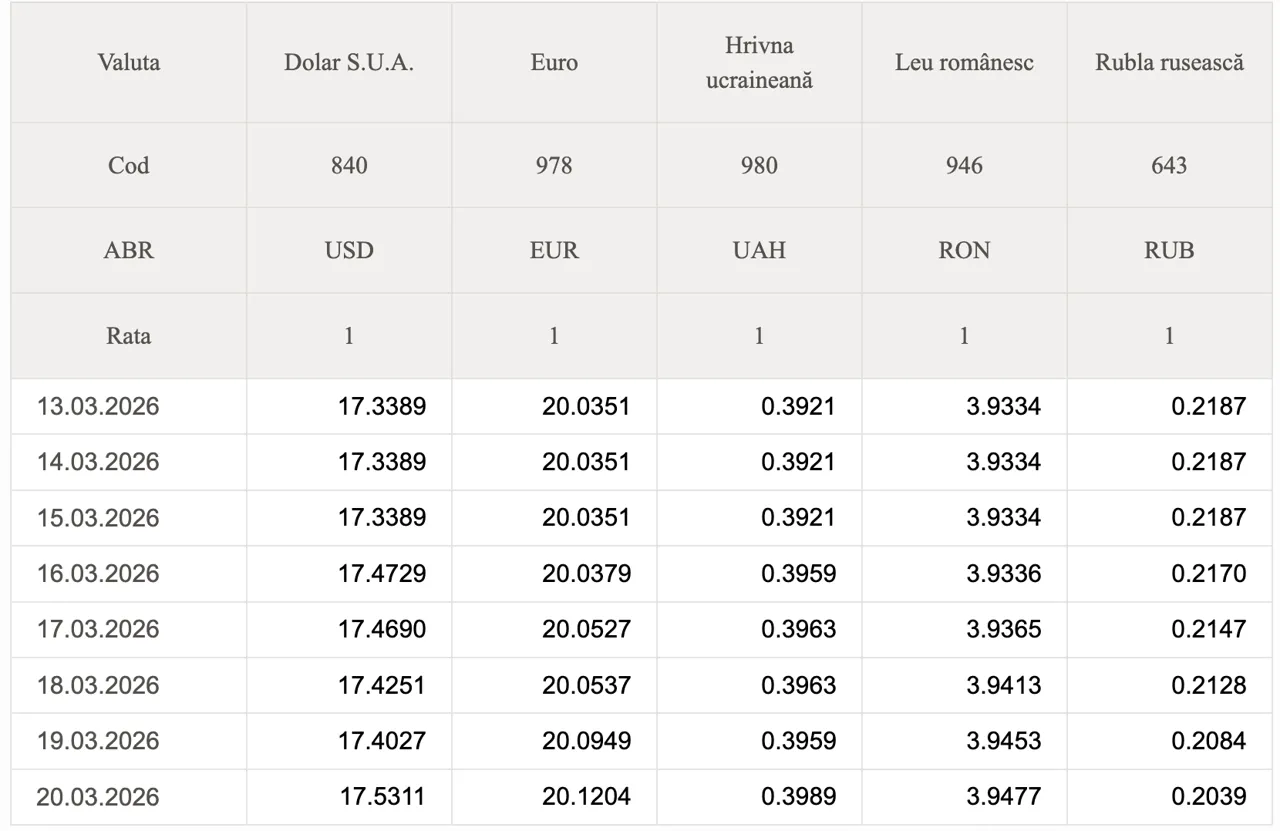This screenshot has width=1280, height=831.
Task: Click USD rate 17.5311
Action: pyautogui.click(x=382, y=797)
